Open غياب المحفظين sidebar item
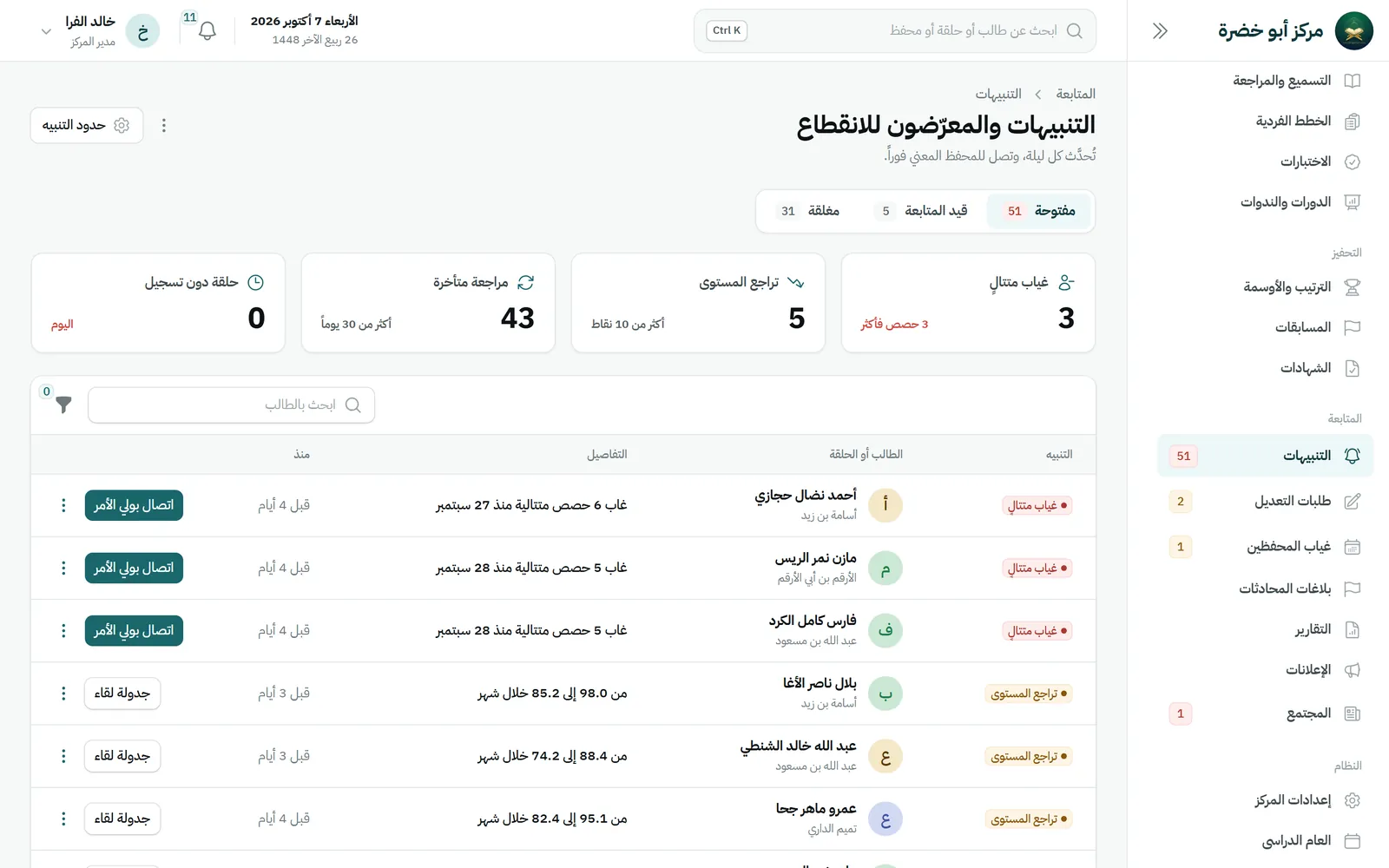1389x868 pixels. [1266, 547]
